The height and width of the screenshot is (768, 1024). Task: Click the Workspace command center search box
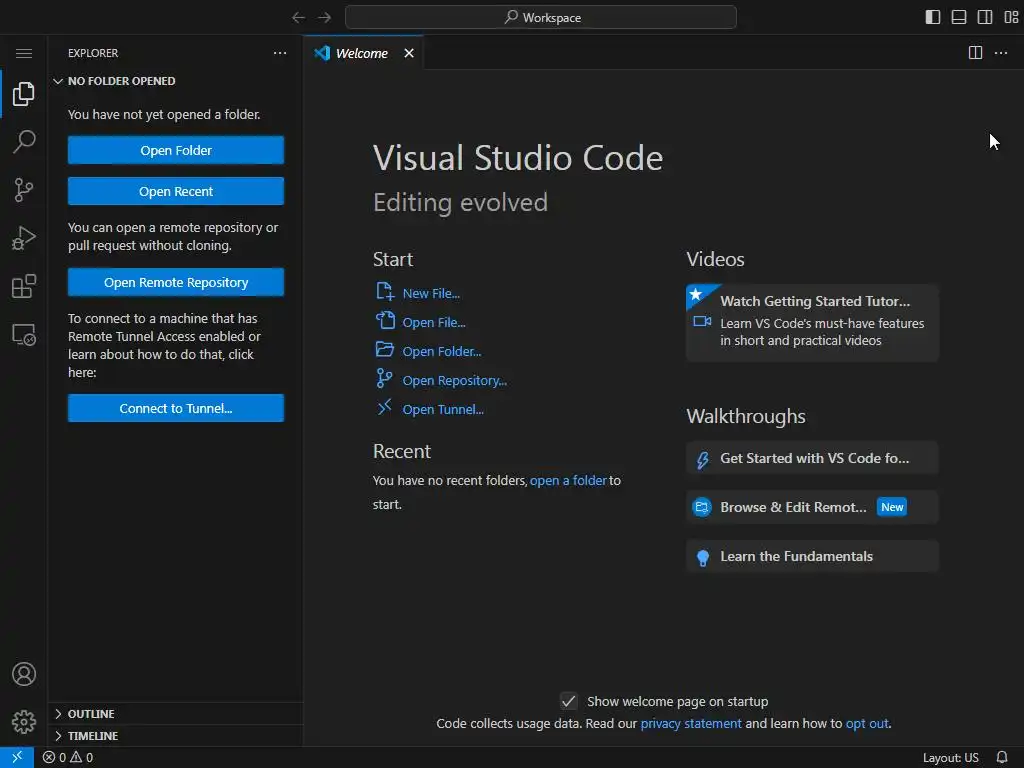541,17
